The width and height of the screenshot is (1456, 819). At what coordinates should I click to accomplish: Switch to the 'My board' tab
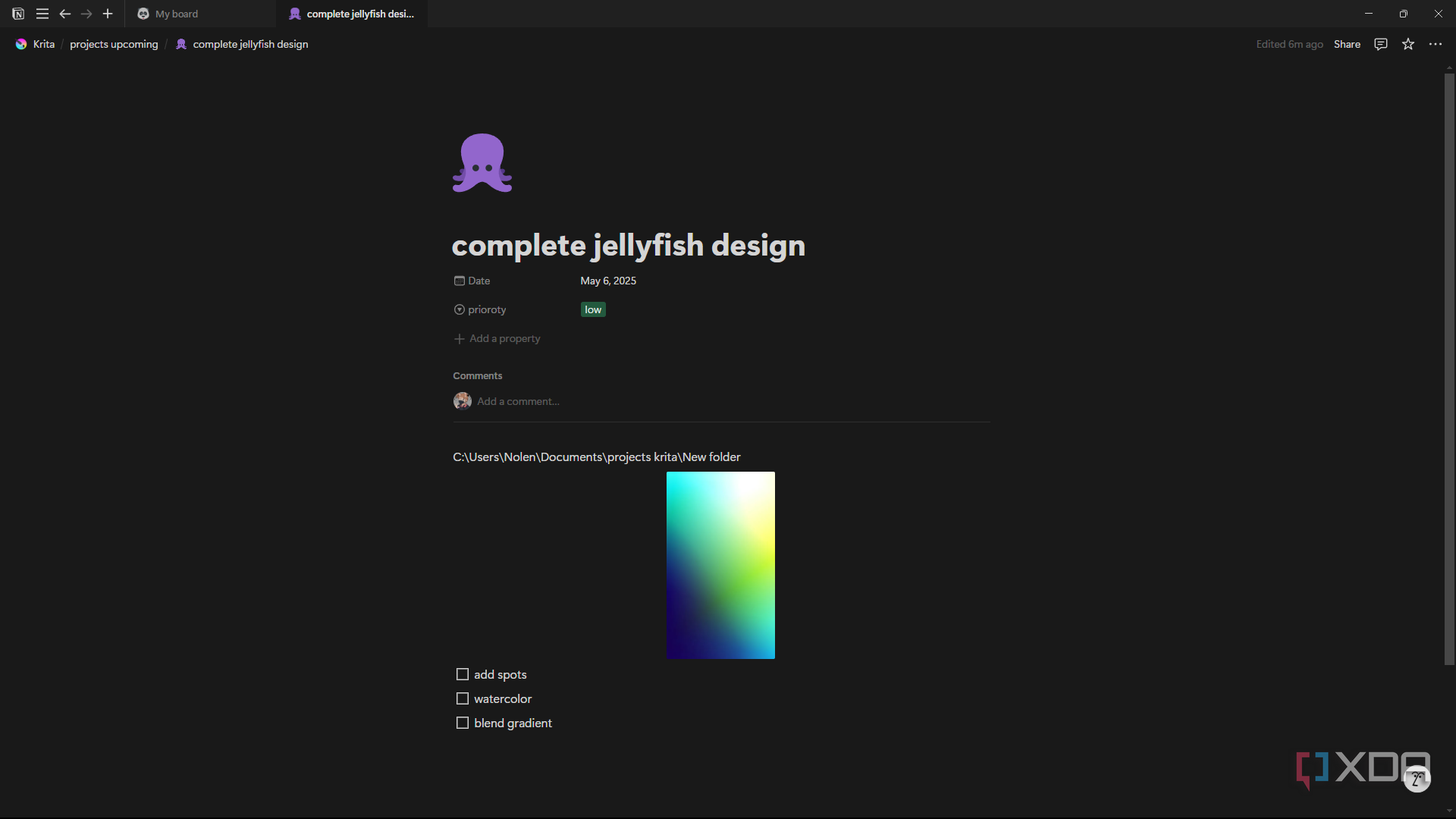pos(199,14)
